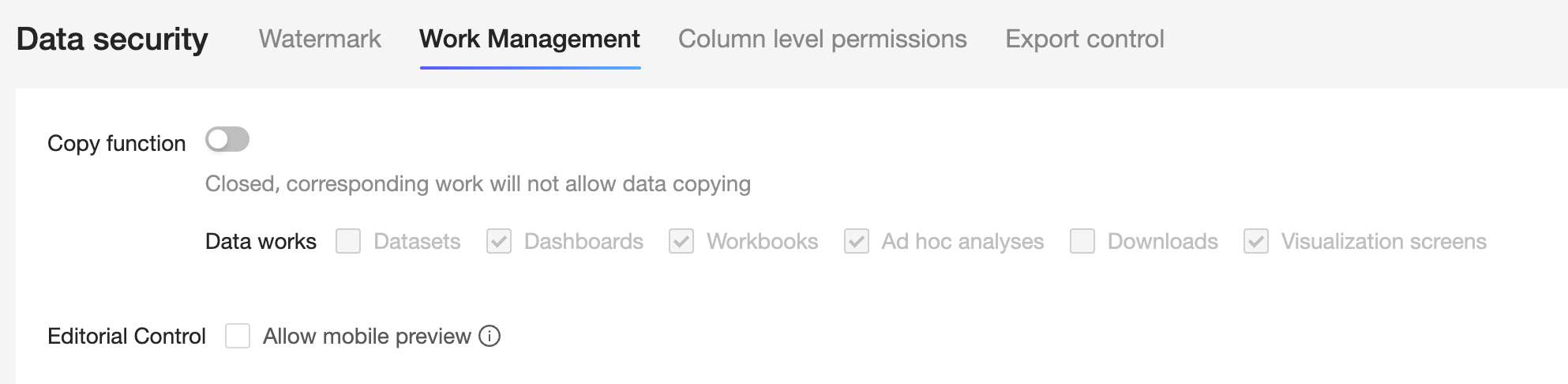Click the Data works label

pos(261,241)
